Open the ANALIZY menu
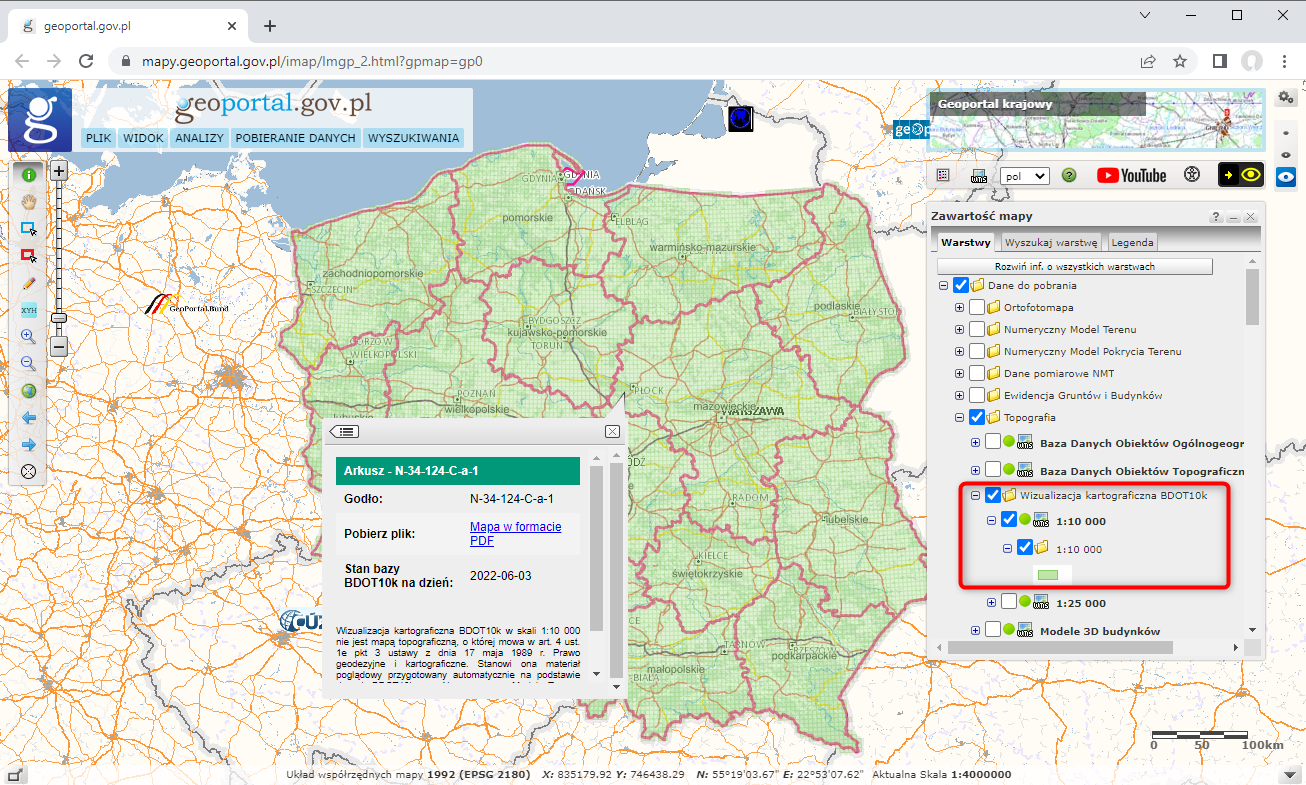Image resolution: width=1306 pixels, height=785 pixels. tap(199, 138)
